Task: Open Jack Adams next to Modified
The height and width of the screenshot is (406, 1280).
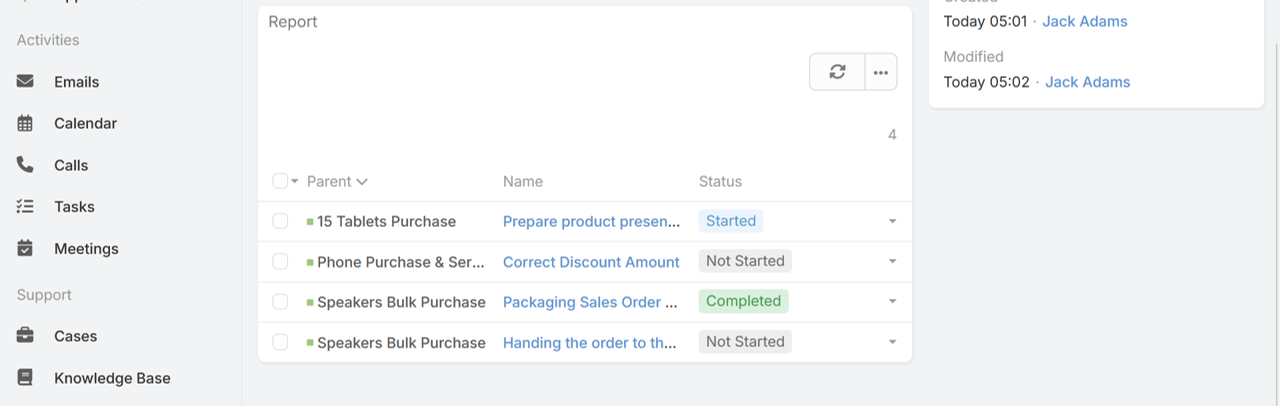Action: (1088, 82)
